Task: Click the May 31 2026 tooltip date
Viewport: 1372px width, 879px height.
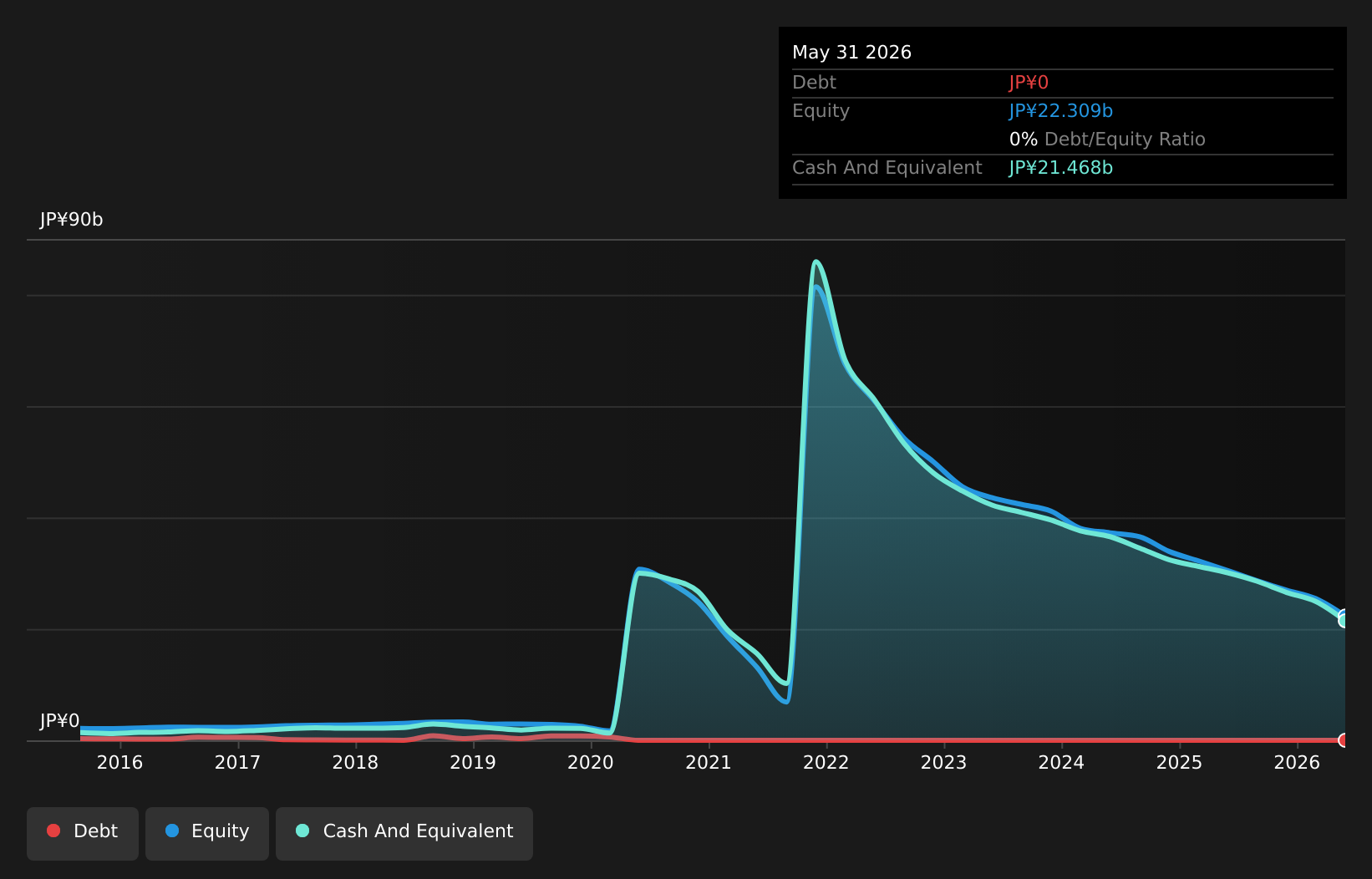Action: point(851,53)
